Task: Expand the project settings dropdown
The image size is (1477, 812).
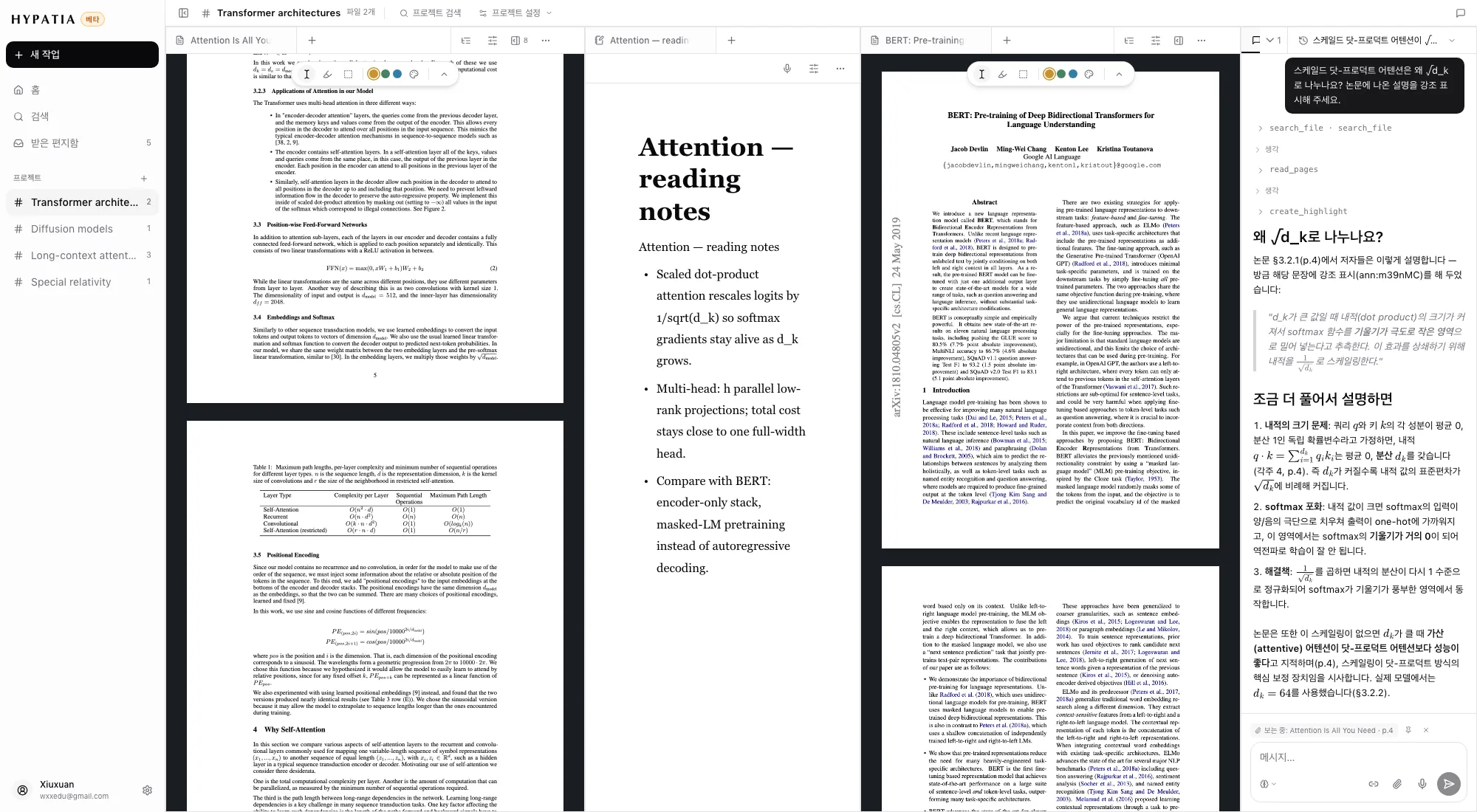Action: pyautogui.click(x=515, y=13)
